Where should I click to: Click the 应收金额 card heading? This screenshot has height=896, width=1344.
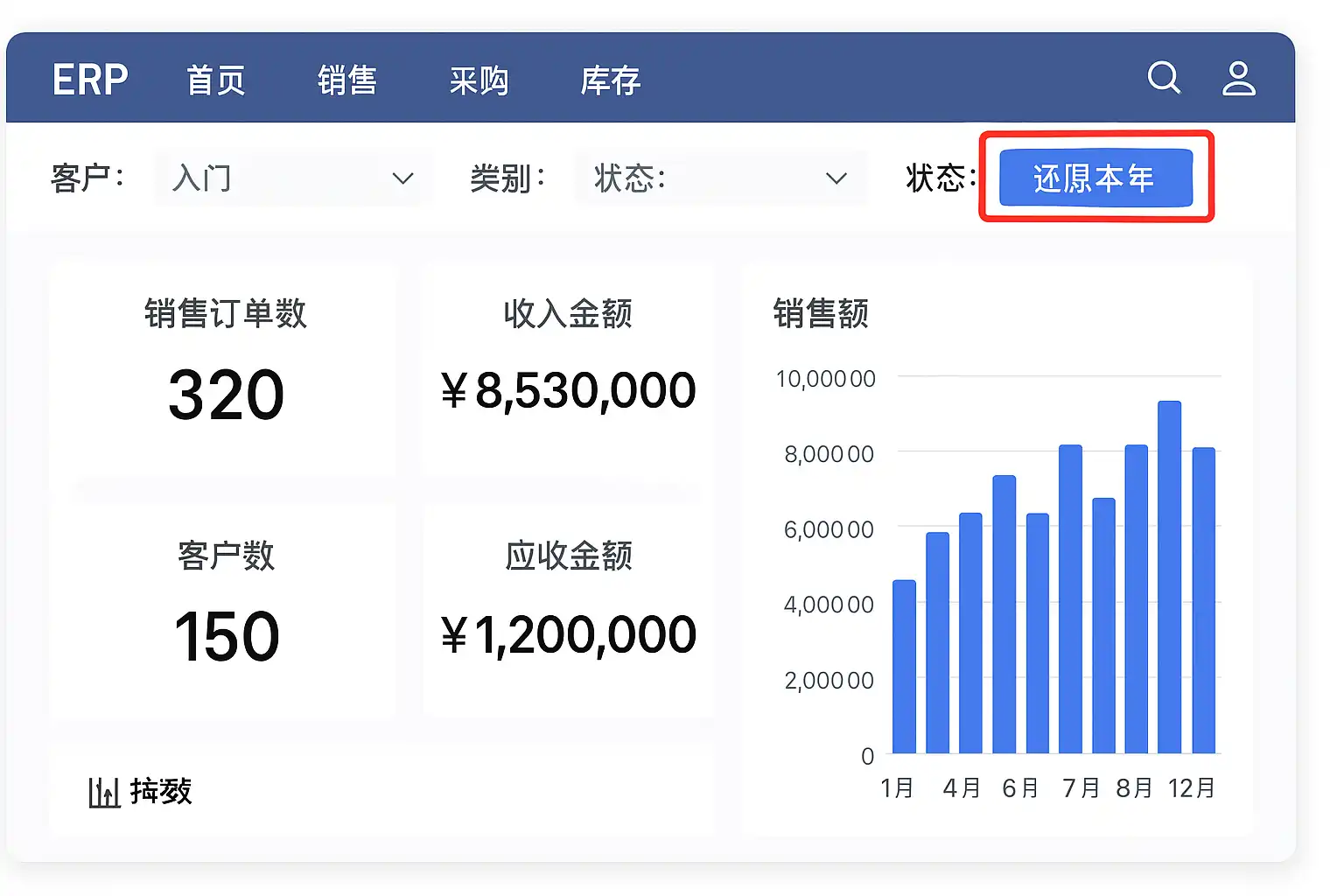(x=568, y=555)
